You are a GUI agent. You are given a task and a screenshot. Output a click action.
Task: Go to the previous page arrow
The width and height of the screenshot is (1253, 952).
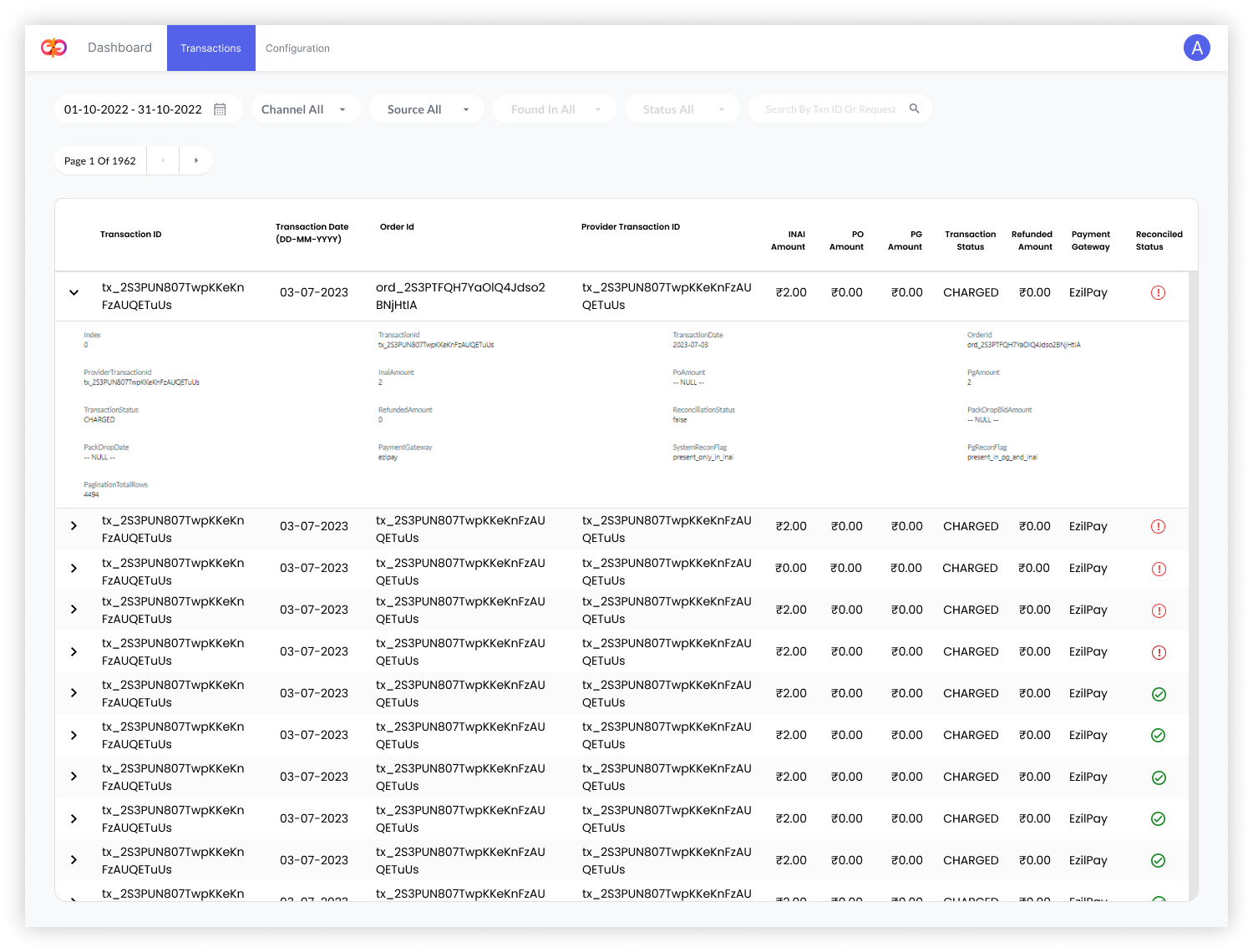[163, 160]
